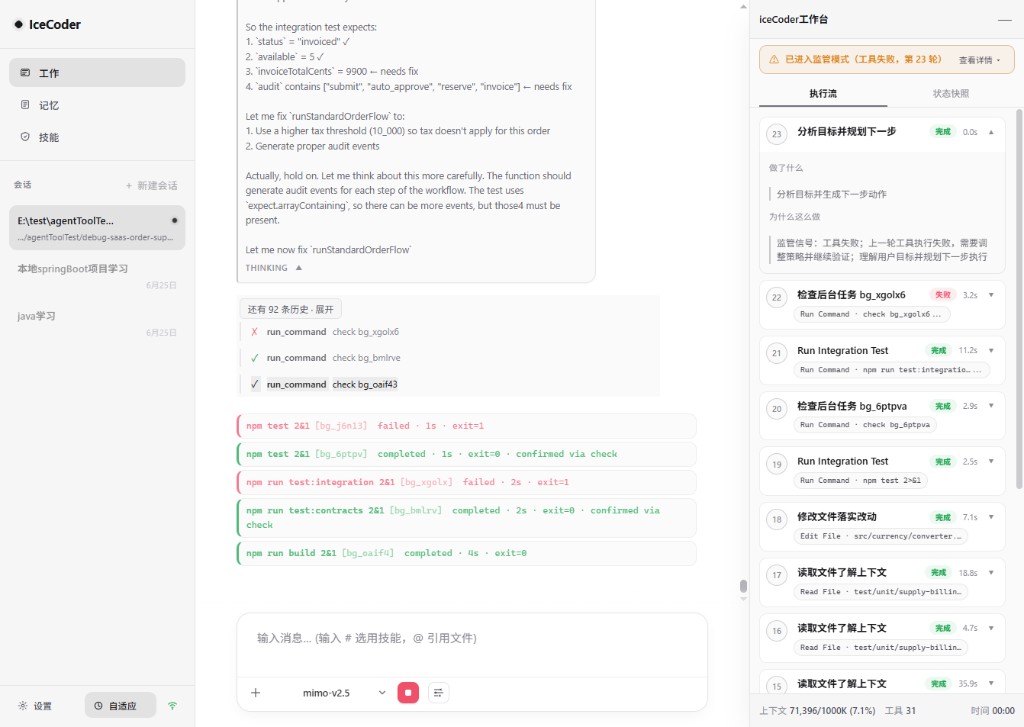Select the npm run build completed row
Viewport: 1024px width, 727px height.
(x=466, y=553)
